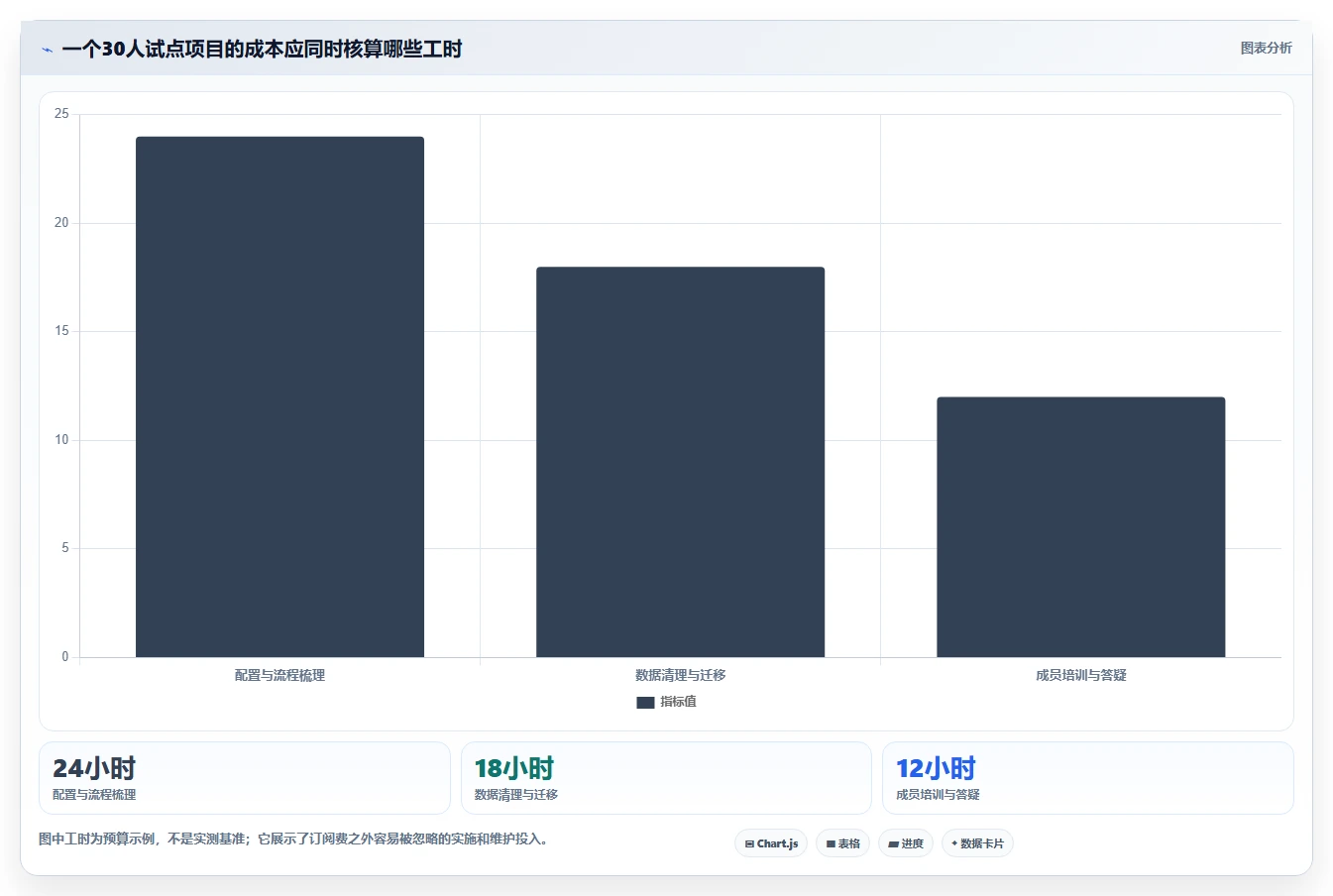Open the 18小时 data card
This screenshot has height=896, width=1333.
click(666, 778)
